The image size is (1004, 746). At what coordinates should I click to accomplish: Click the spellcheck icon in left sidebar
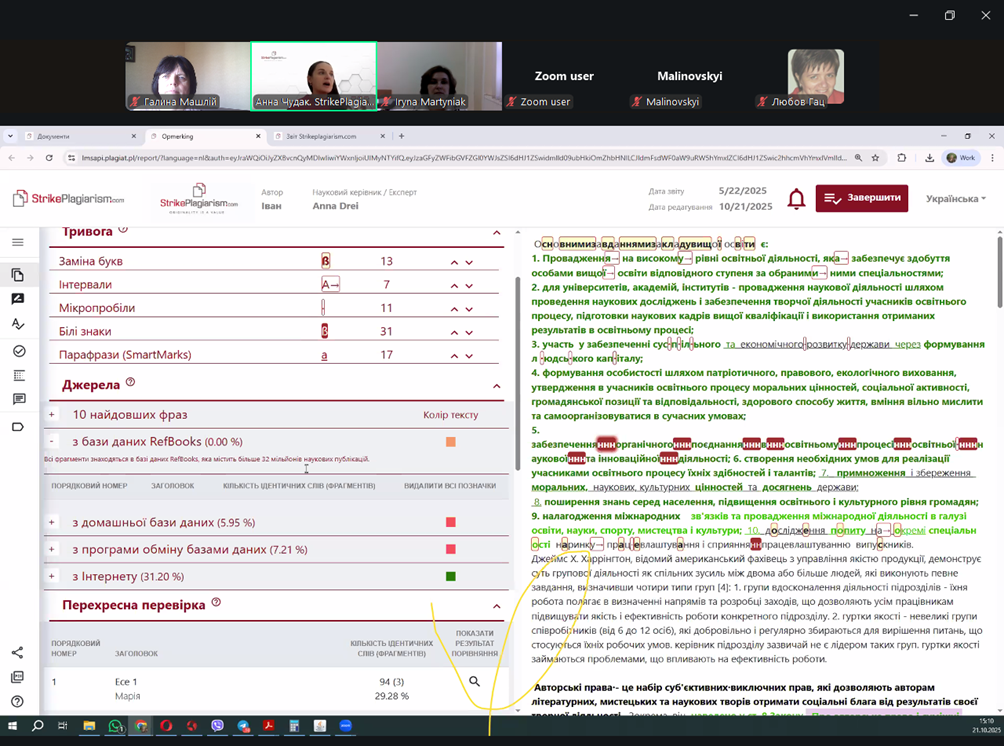[17, 324]
